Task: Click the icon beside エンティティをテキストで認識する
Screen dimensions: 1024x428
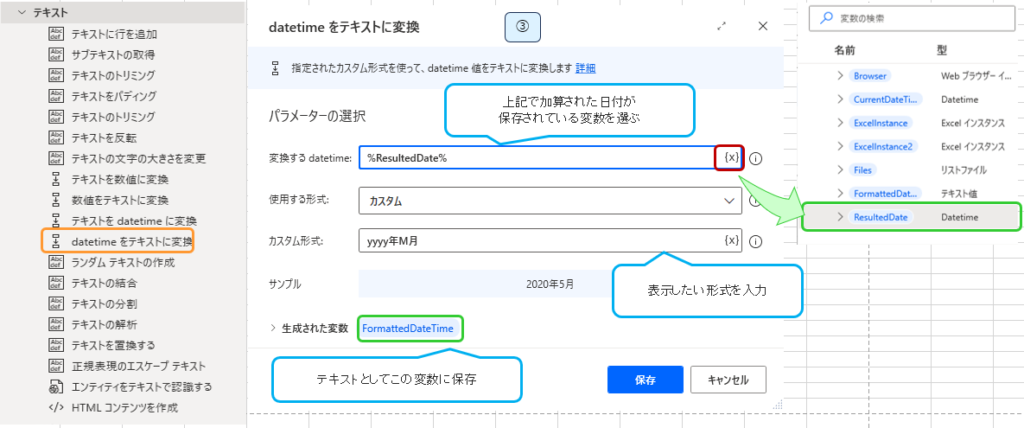Action: pyautogui.click(x=57, y=387)
